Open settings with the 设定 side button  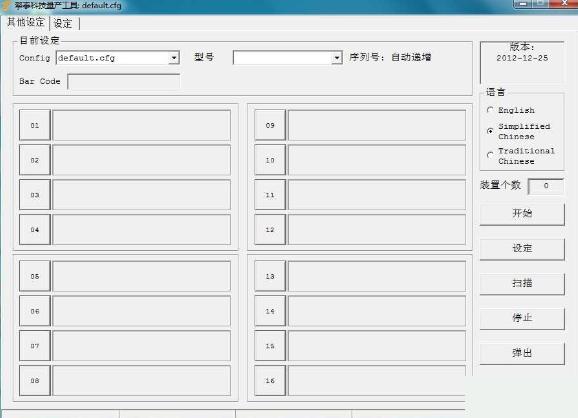522,248
